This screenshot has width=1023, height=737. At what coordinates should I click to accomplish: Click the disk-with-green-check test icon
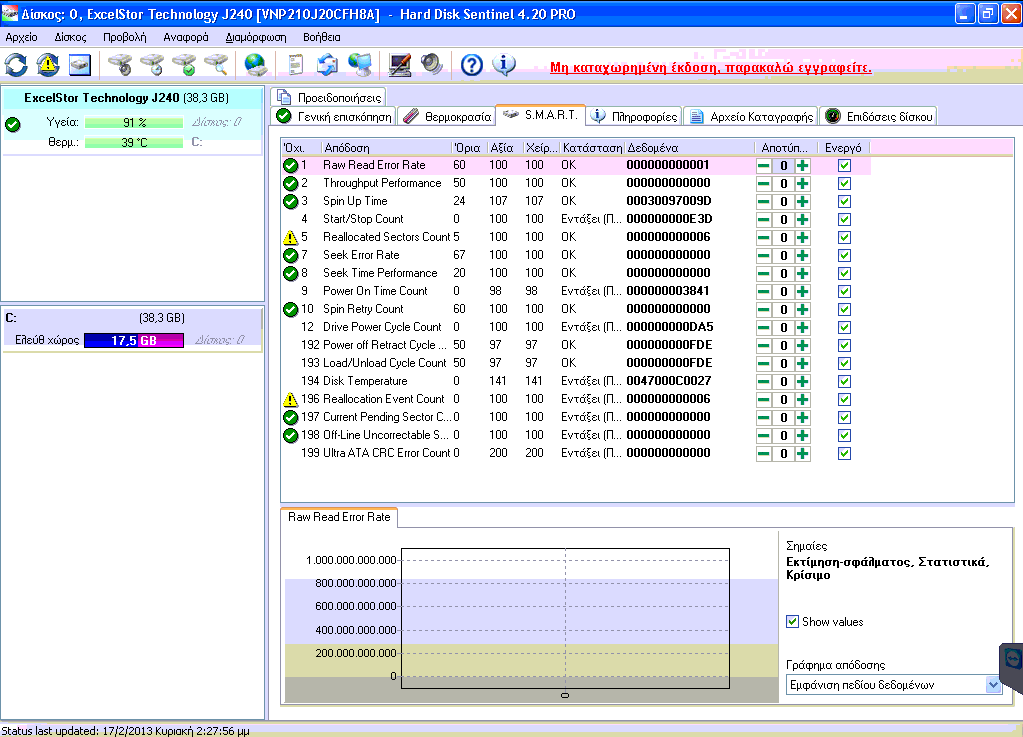coord(184,65)
